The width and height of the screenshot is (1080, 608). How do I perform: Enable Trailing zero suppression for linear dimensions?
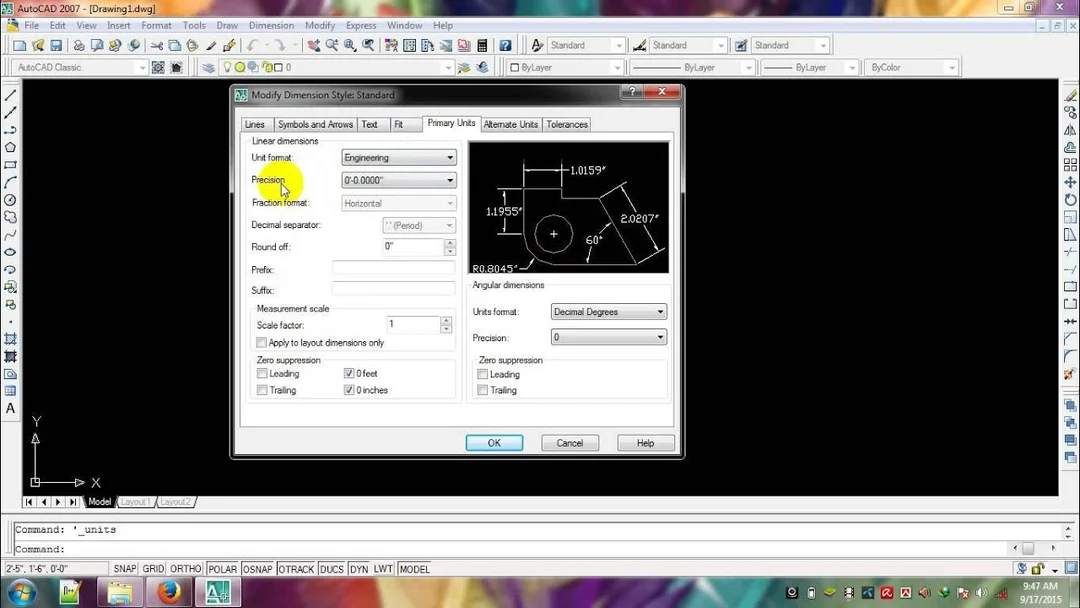(262, 390)
